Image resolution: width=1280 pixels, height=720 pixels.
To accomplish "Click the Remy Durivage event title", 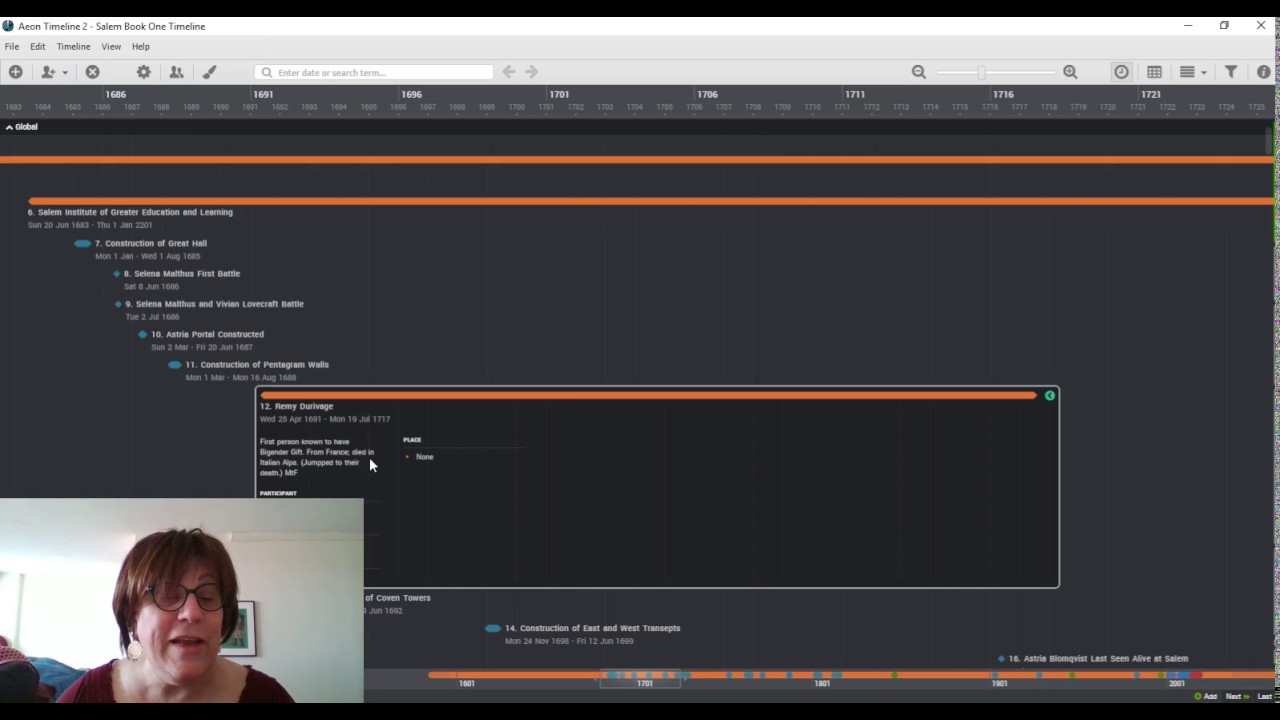I will [x=296, y=406].
